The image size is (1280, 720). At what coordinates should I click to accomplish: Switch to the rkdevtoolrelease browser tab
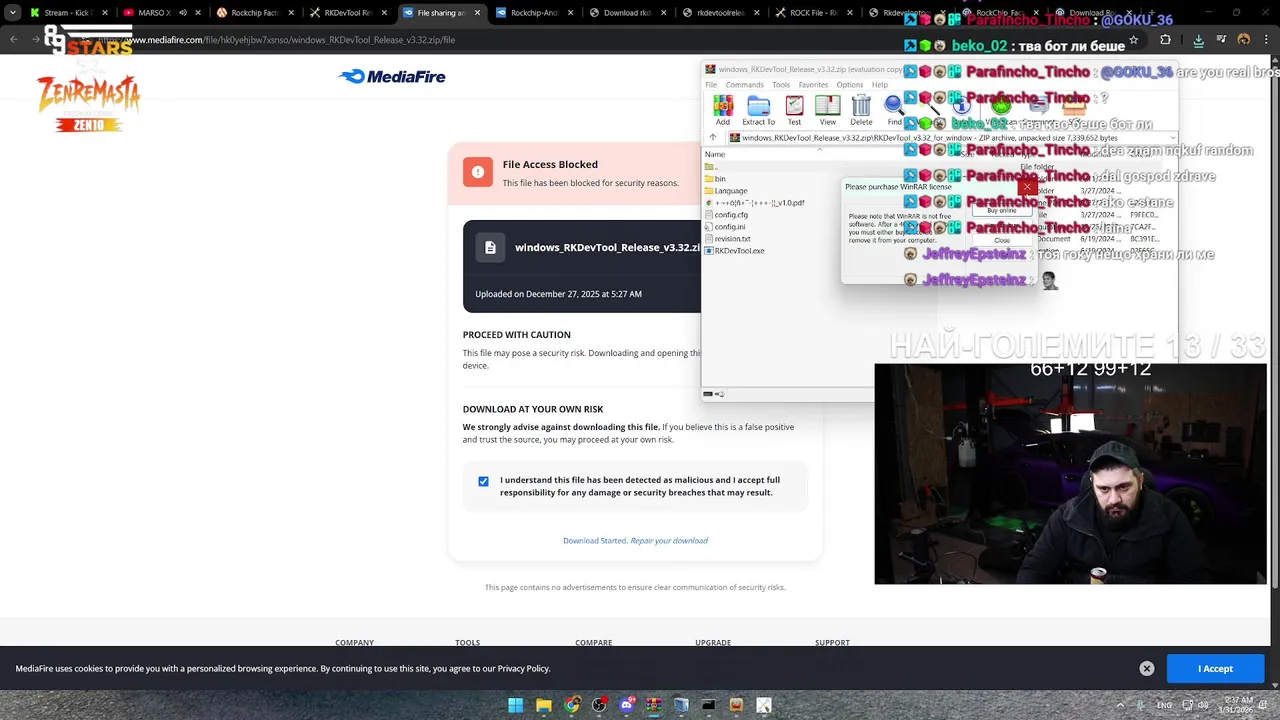pyautogui.click(x=720, y=13)
